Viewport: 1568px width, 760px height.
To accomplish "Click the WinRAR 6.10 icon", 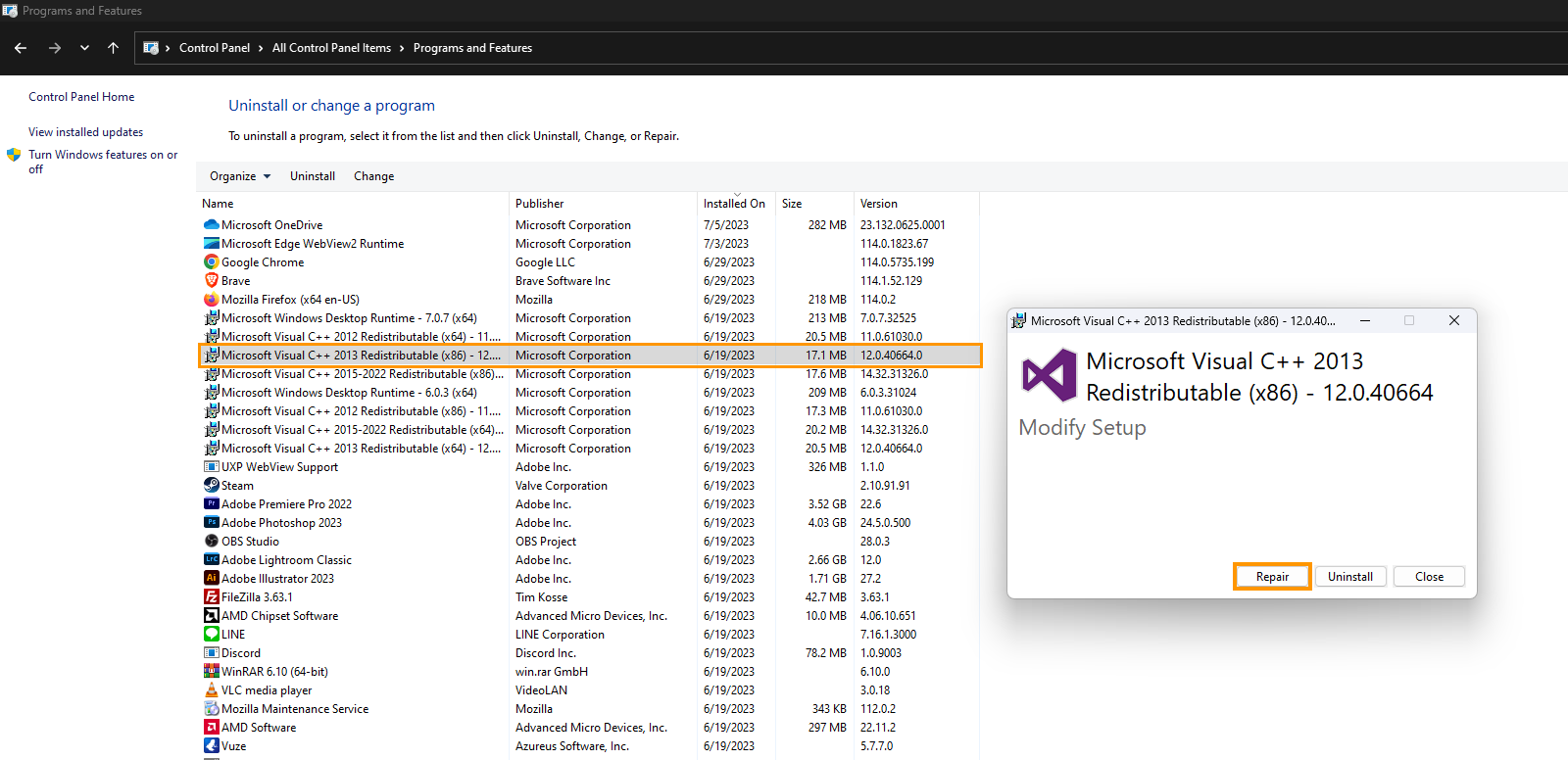I will [211, 671].
